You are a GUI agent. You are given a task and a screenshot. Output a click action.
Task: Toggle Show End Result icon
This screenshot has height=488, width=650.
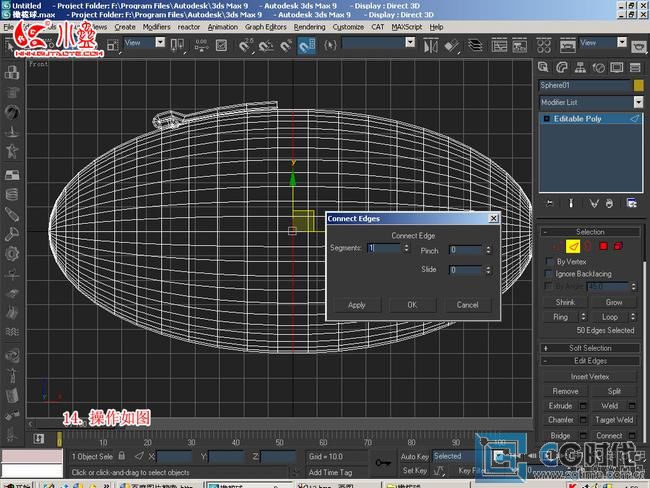coord(571,203)
